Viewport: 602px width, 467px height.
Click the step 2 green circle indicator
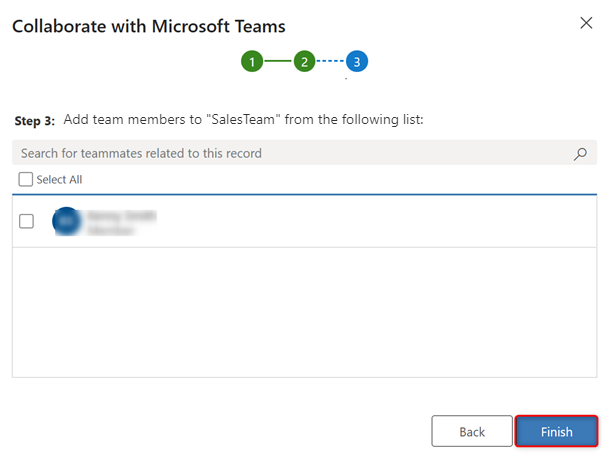pos(304,61)
